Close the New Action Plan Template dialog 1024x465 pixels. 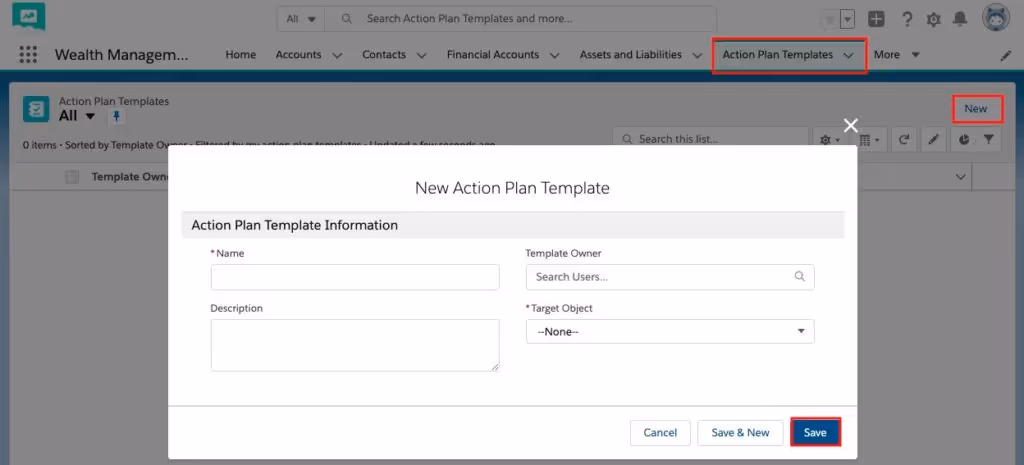pyautogui.click(x=850, y=125)
